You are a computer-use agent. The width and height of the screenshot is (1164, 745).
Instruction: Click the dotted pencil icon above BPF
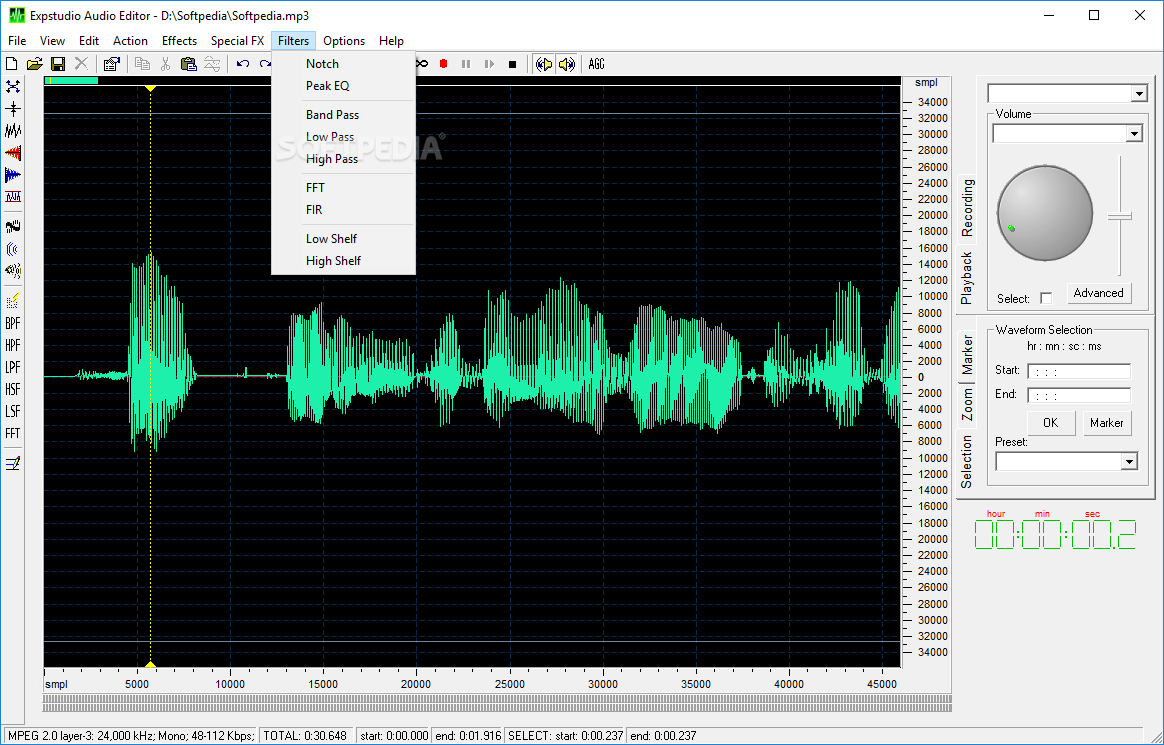(x=13, y=301)
